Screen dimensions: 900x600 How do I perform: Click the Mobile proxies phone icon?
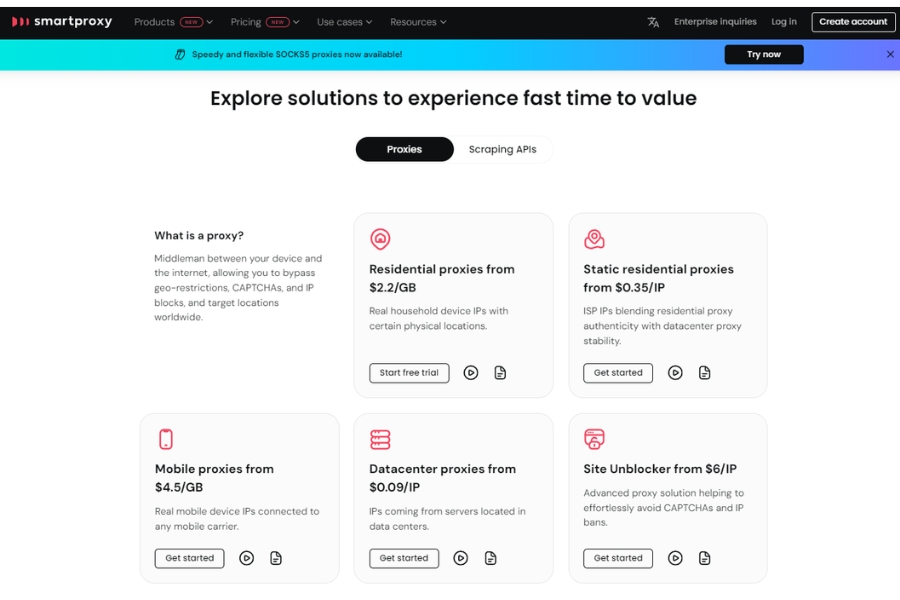pyautogui.click(x=166, y=439)
